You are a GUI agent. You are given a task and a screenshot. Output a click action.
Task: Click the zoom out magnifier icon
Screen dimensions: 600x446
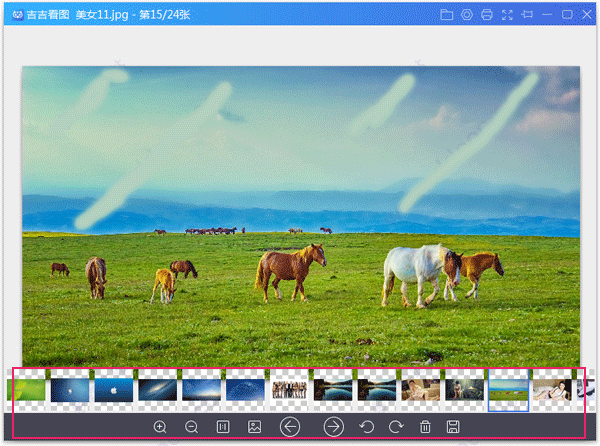tap(191, 426)
